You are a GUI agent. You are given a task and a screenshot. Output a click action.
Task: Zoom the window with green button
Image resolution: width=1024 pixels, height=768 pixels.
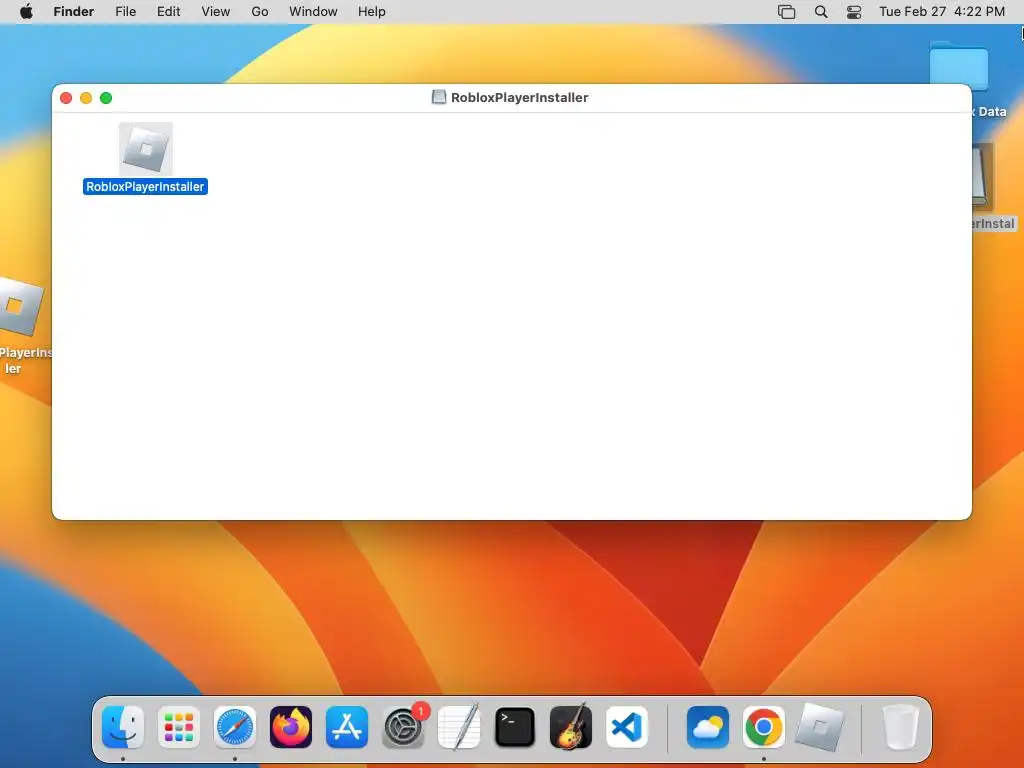pos(106,98)
